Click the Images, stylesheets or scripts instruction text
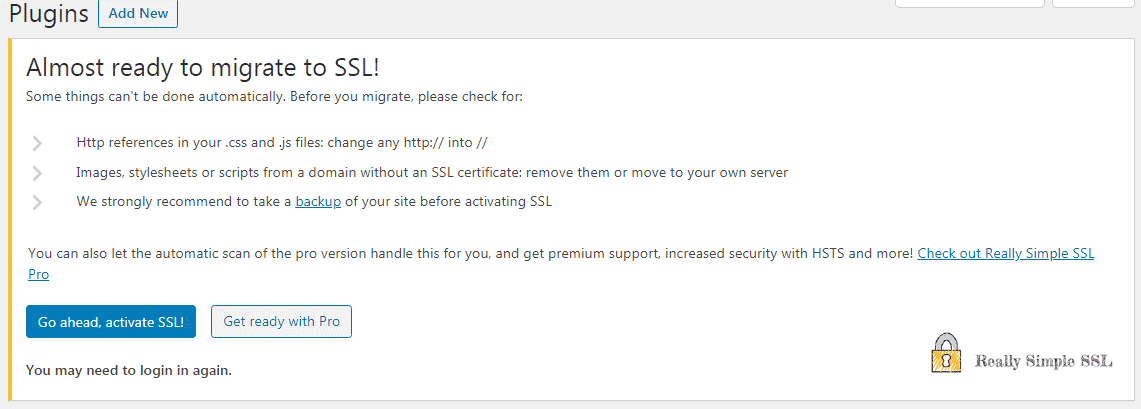1141x409 pixels. (431, 173)
